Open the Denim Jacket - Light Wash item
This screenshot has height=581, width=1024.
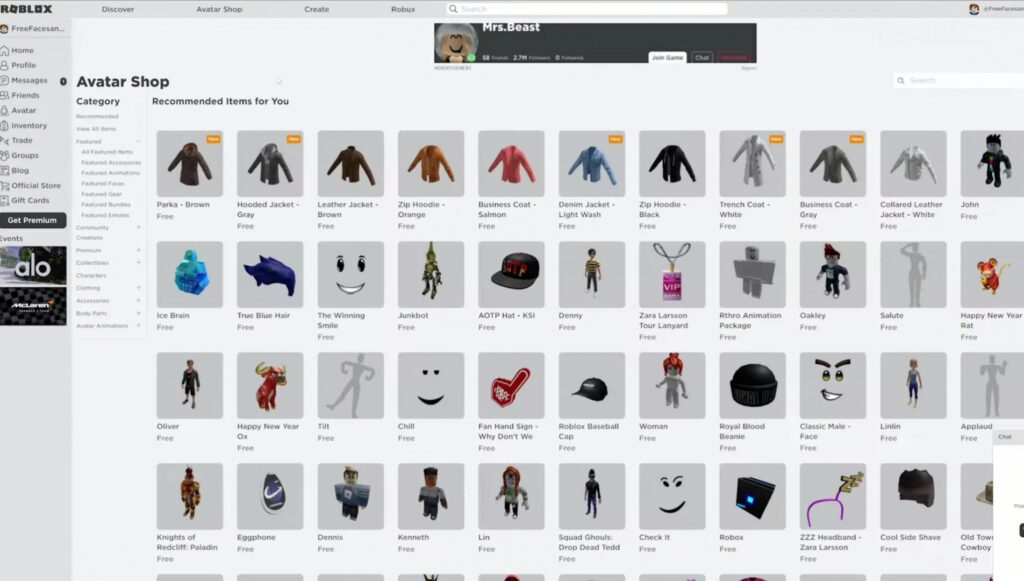pyautogui.click(x=592, y=164)
